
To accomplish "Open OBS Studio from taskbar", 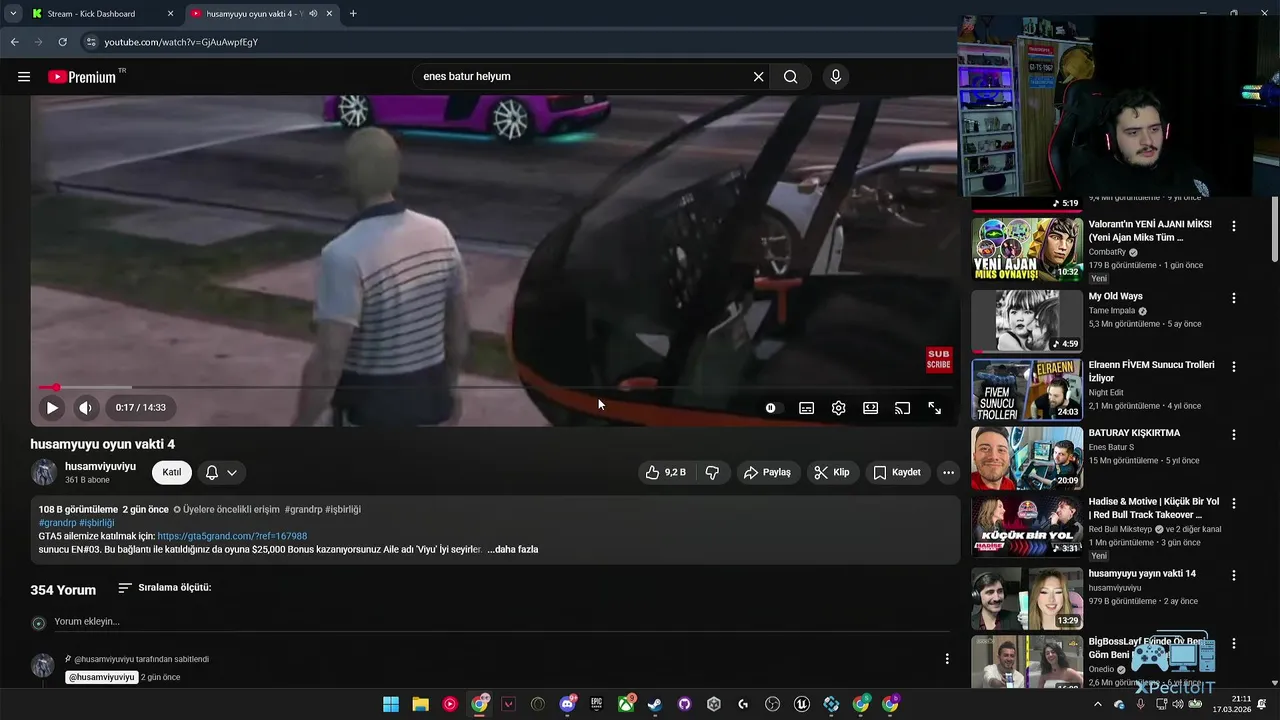I will coord(773,704).
